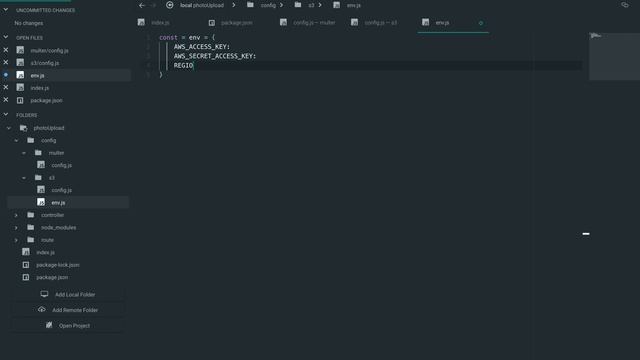Collapse the Folders section
Viewport: 640px width, 360px height.
click(6, 115)
